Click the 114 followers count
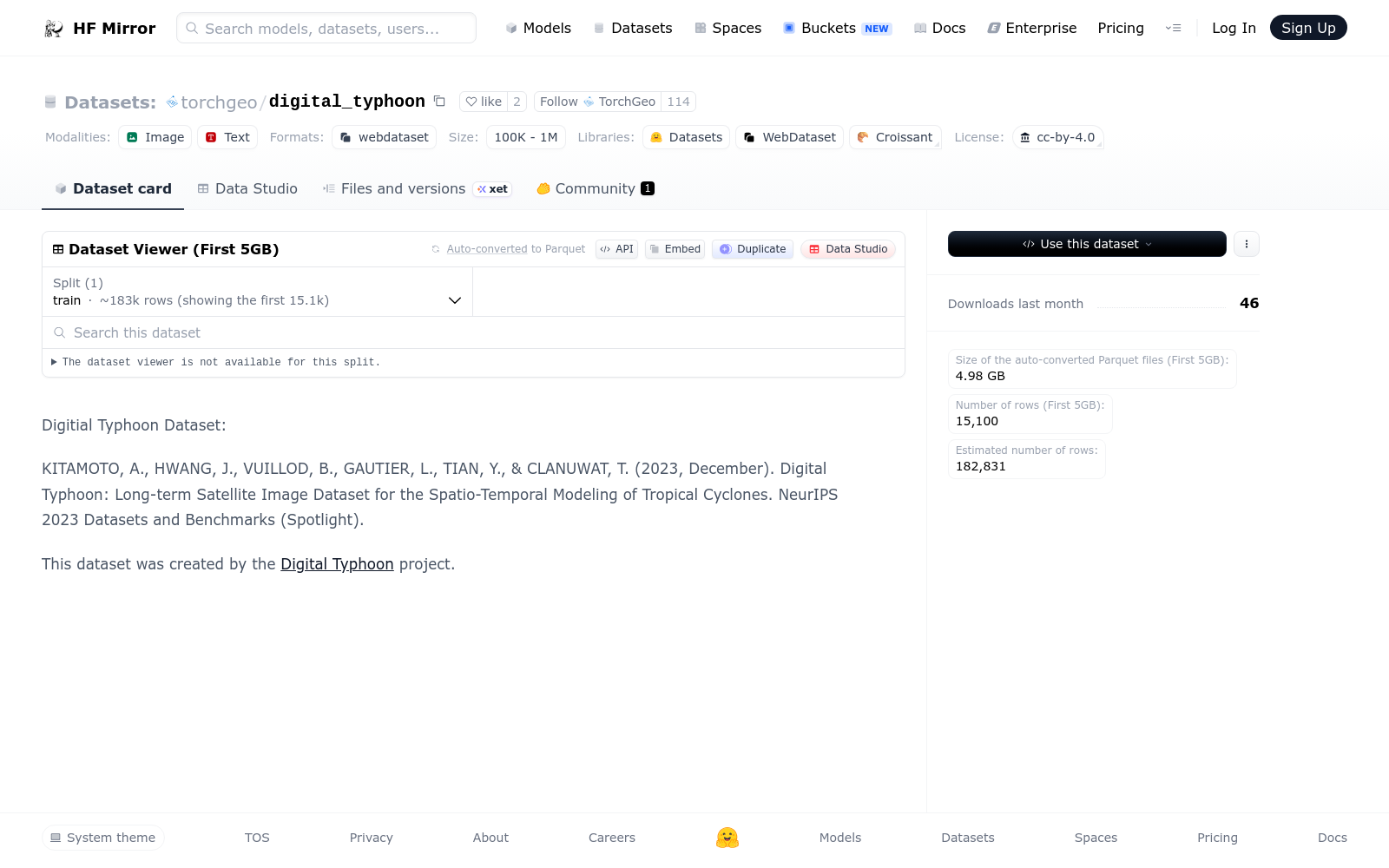Viewport: 1389px width, 868px height. tap(678, 102)
